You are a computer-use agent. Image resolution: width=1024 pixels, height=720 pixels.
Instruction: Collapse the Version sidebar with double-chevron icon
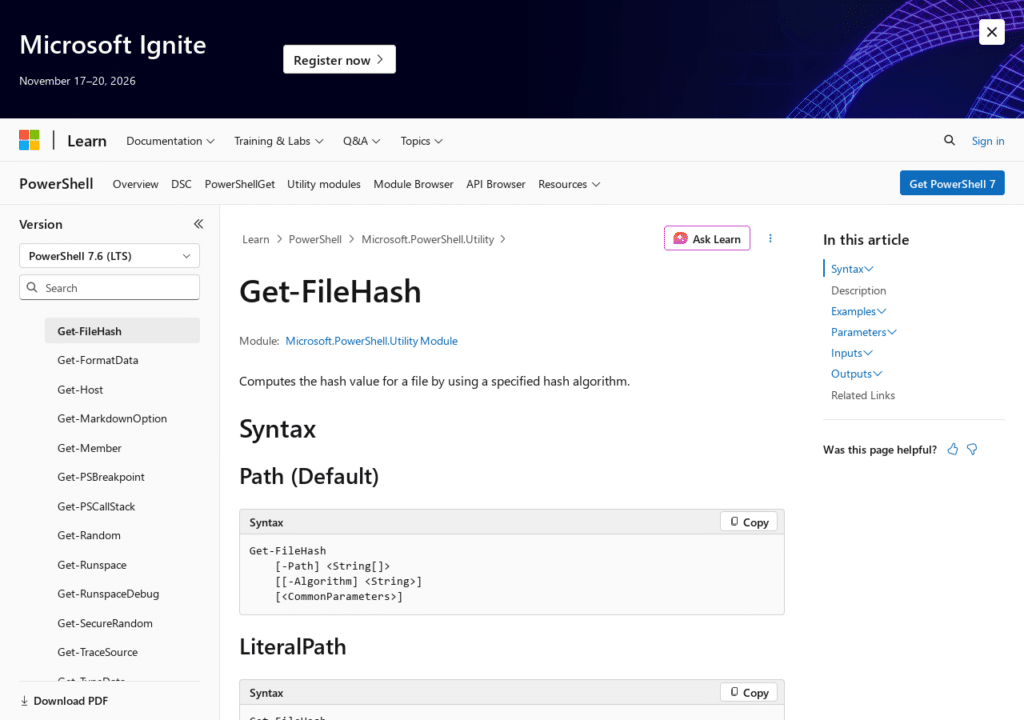pyautogui.click(x=199, y=224)
